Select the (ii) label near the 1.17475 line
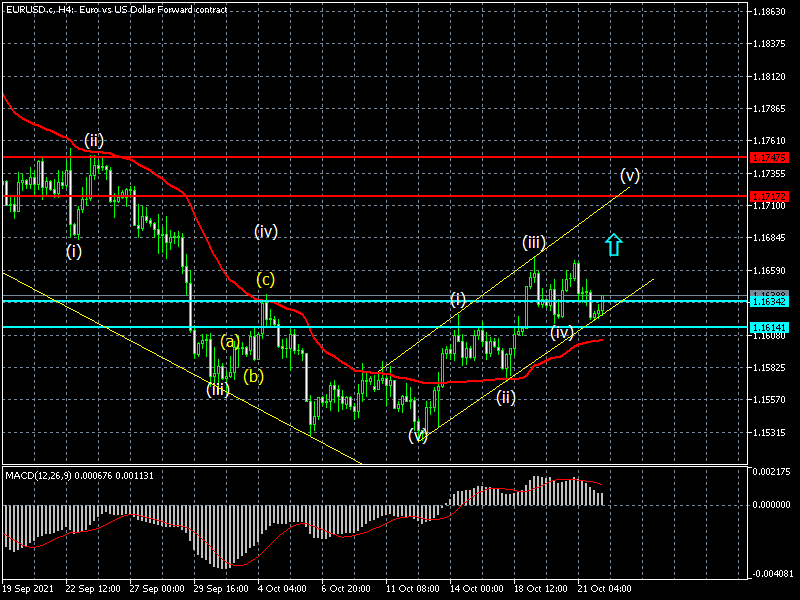Screen dimensions: 800x600 [94, 140]
